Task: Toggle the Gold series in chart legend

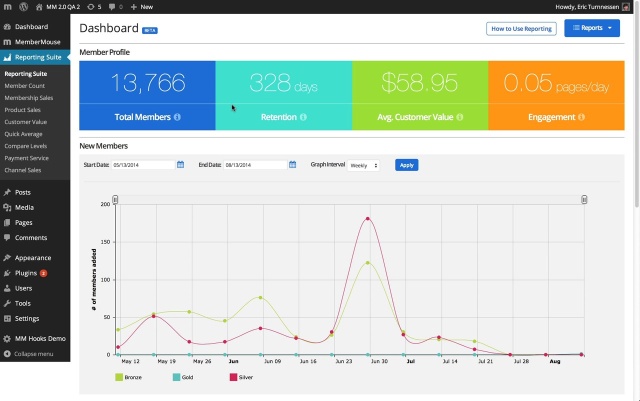Action: pos(175,377)
